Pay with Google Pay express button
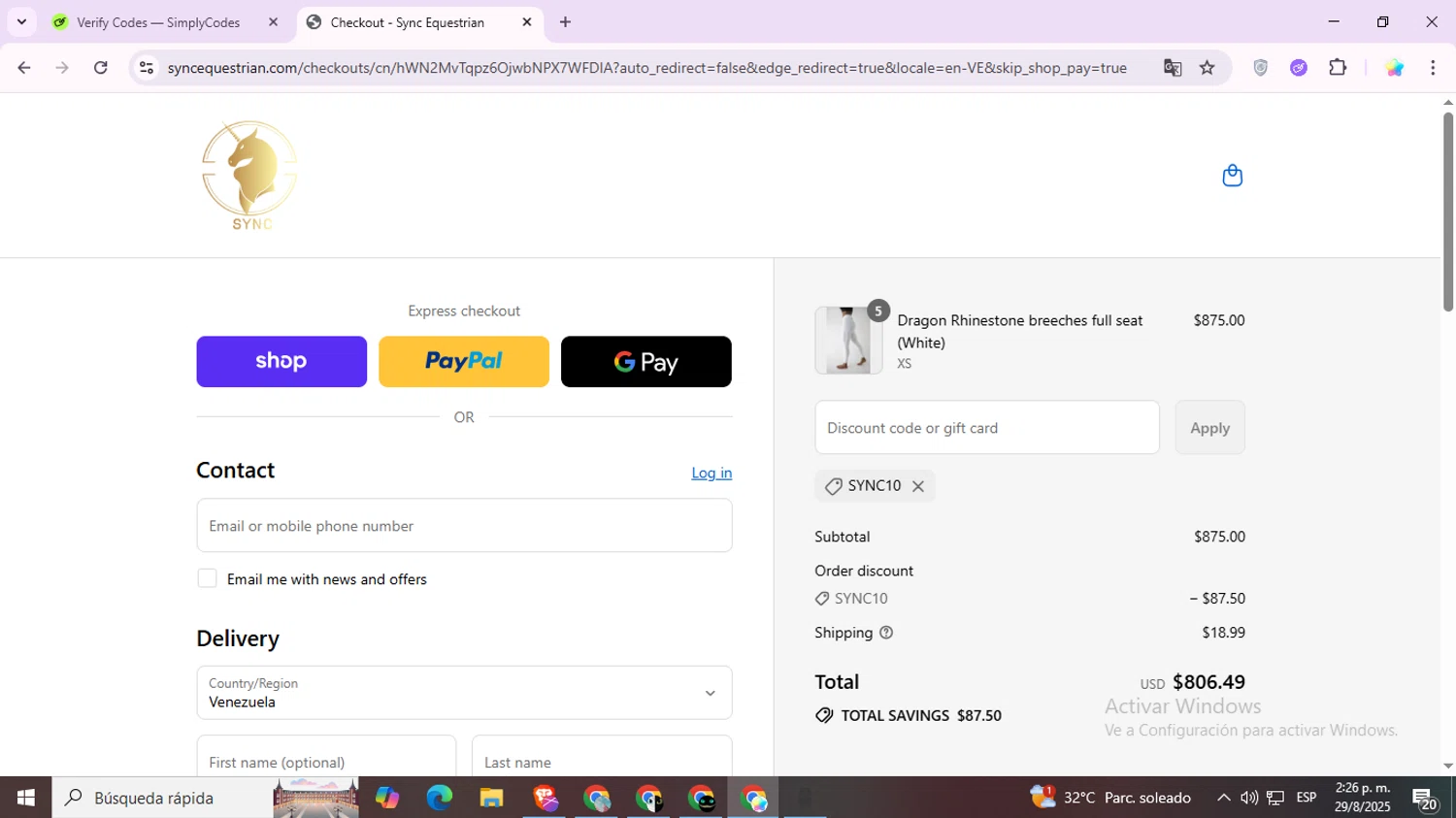Screen dimensions: 1456x818 [x=646, y=362]
